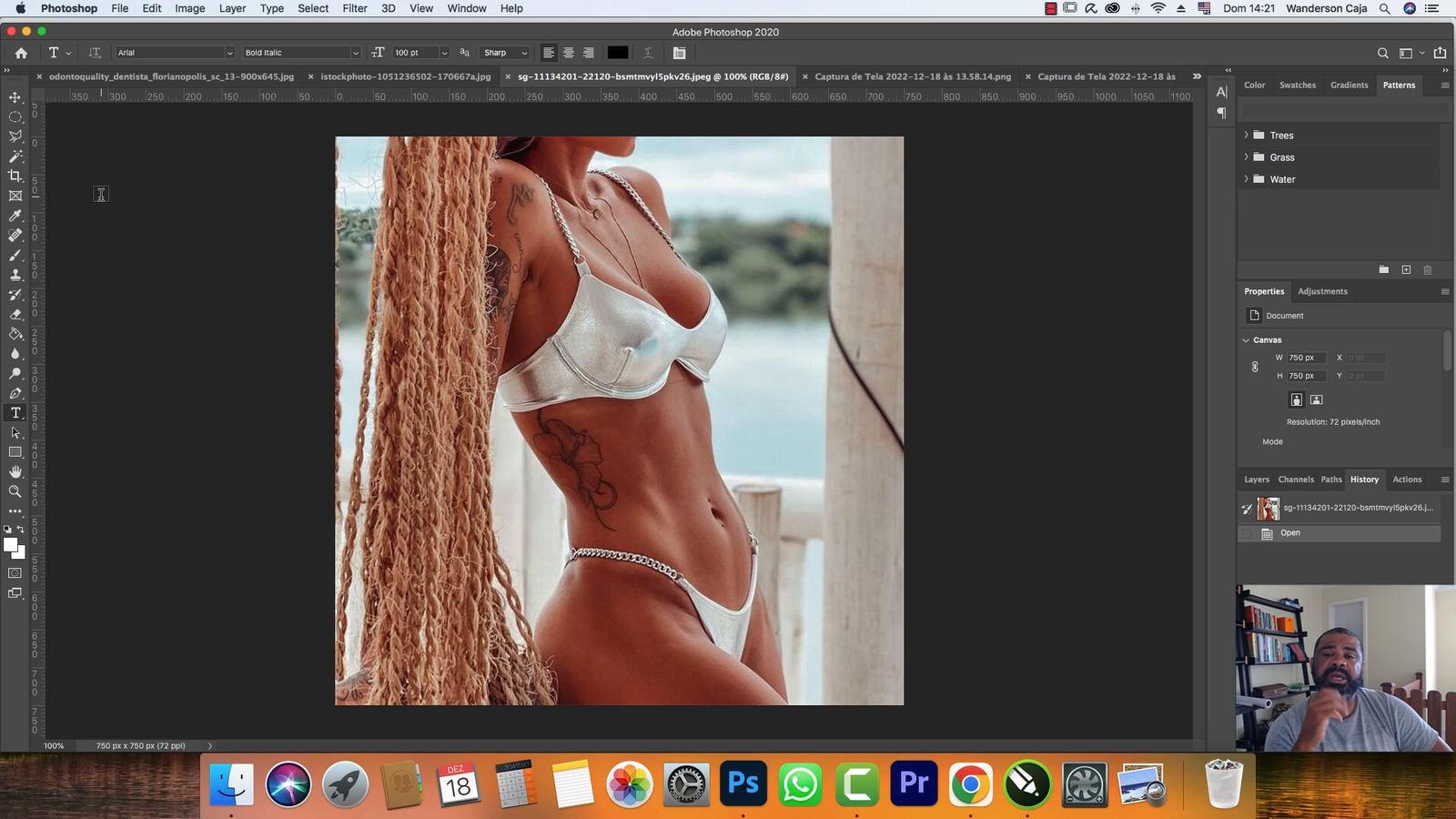The width and height of the screenshot is (1456, 819).
Task: Select the Rectangle shape tool
Action: coord(15,452)
